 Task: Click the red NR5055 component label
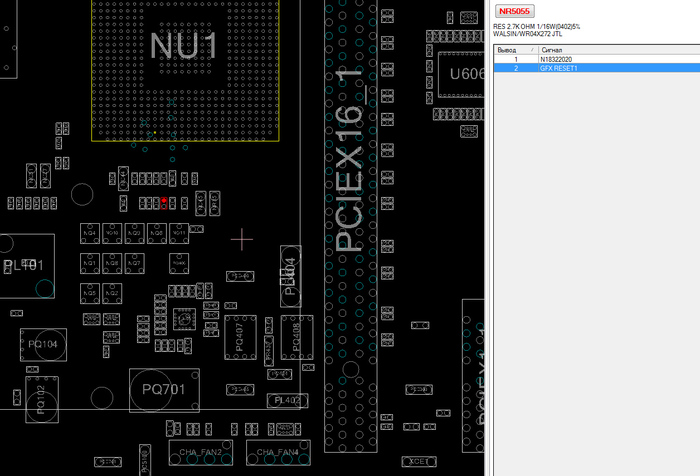pos(515,11)
